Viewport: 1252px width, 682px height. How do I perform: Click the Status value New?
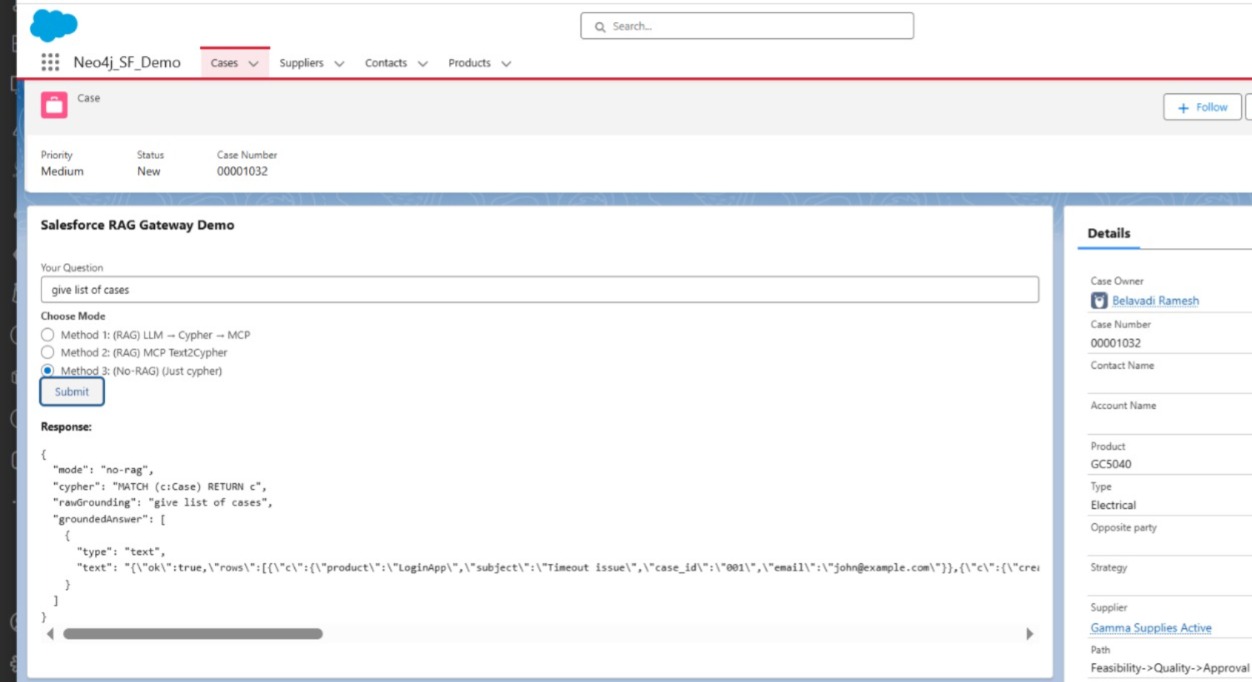(149, 171)
